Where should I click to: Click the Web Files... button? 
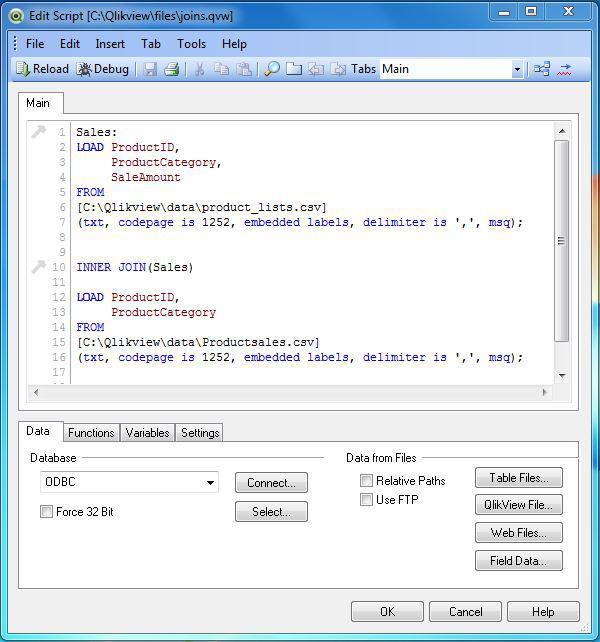[x=518, y=533]
